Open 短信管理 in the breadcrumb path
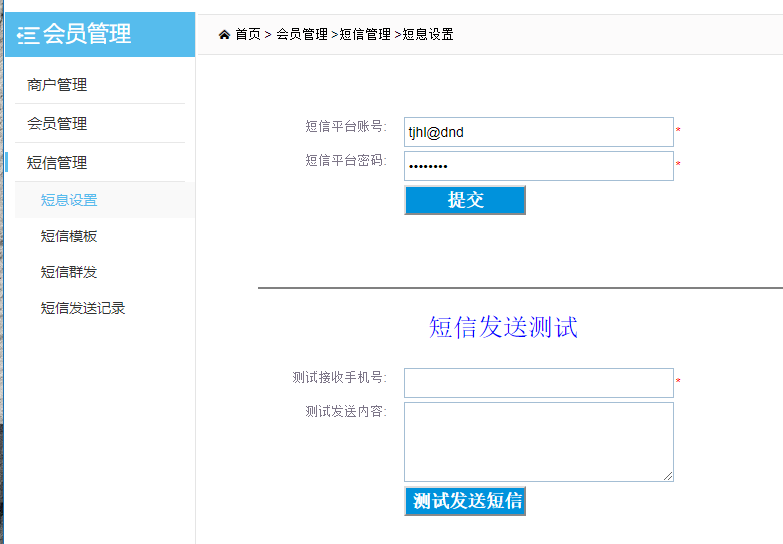The height and width of the screenshot is (544, 783). 365,35
